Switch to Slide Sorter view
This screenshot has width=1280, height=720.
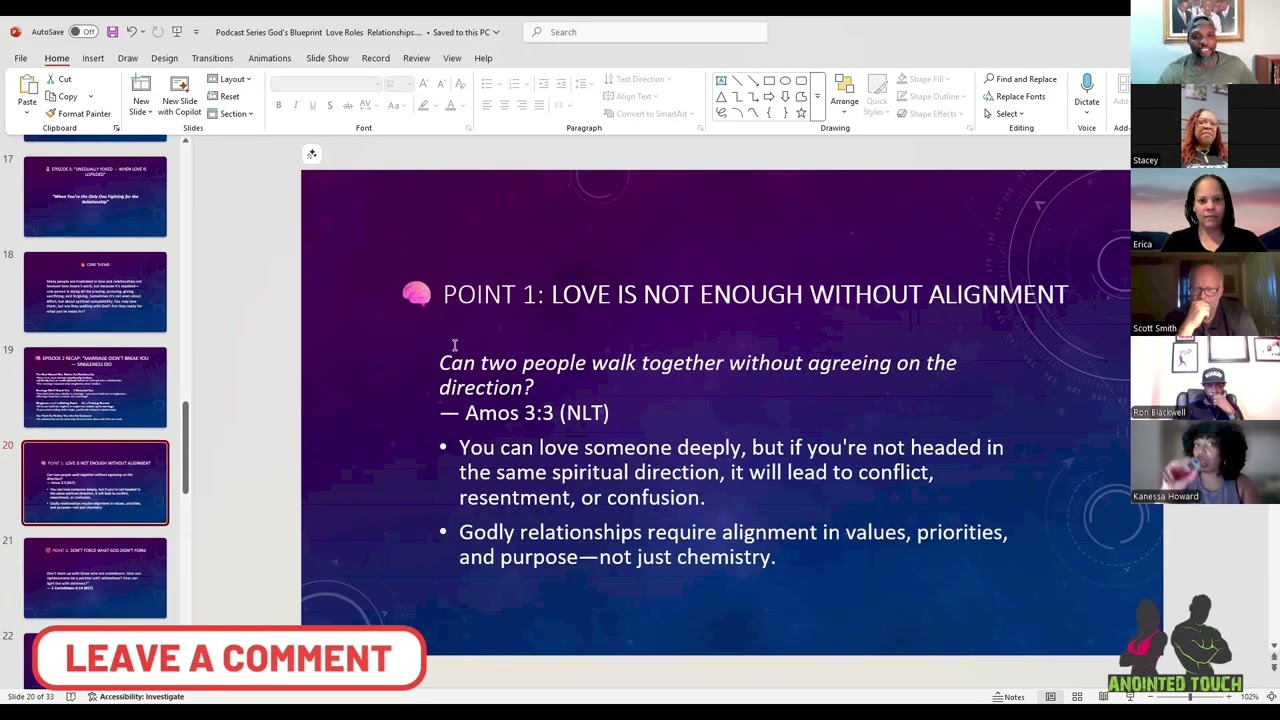[1077, 696]
